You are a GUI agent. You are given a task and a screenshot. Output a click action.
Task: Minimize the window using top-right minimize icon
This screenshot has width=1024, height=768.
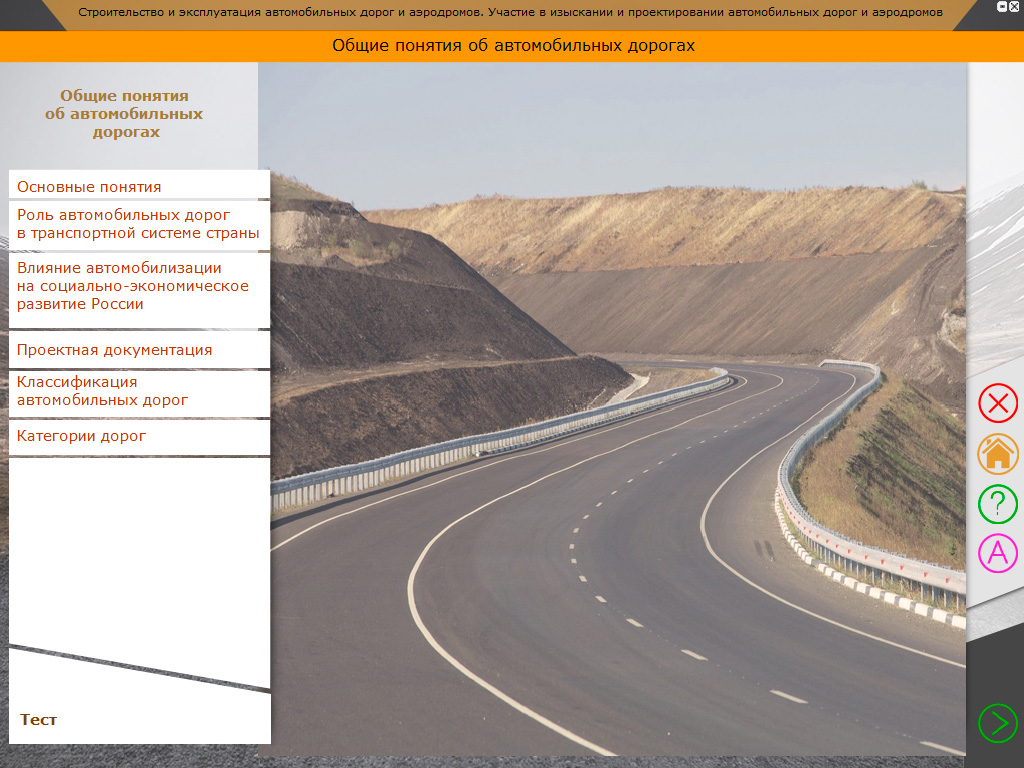[1002, 6]
